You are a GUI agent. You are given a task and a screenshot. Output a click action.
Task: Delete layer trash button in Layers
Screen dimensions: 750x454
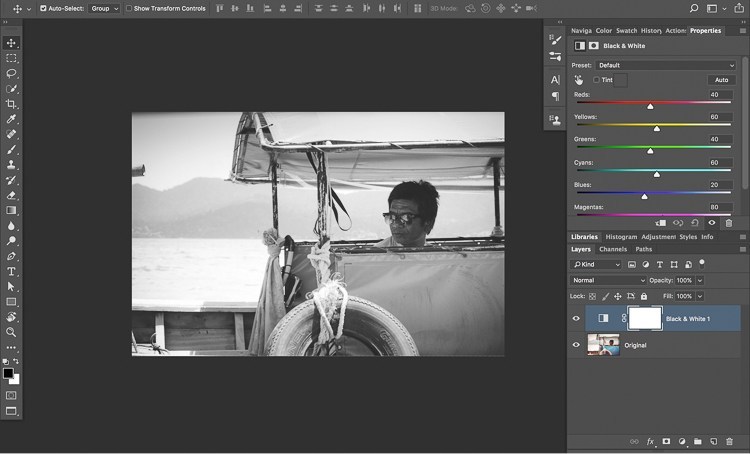729,442
